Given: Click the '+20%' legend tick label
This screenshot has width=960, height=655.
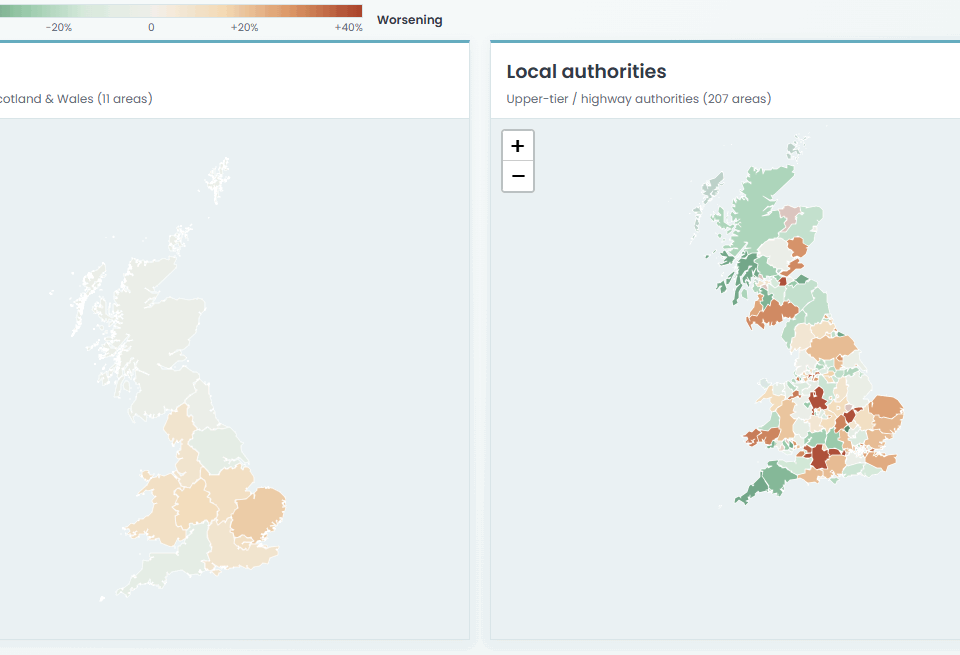Looking at the screenshot, I should (244, 28).
